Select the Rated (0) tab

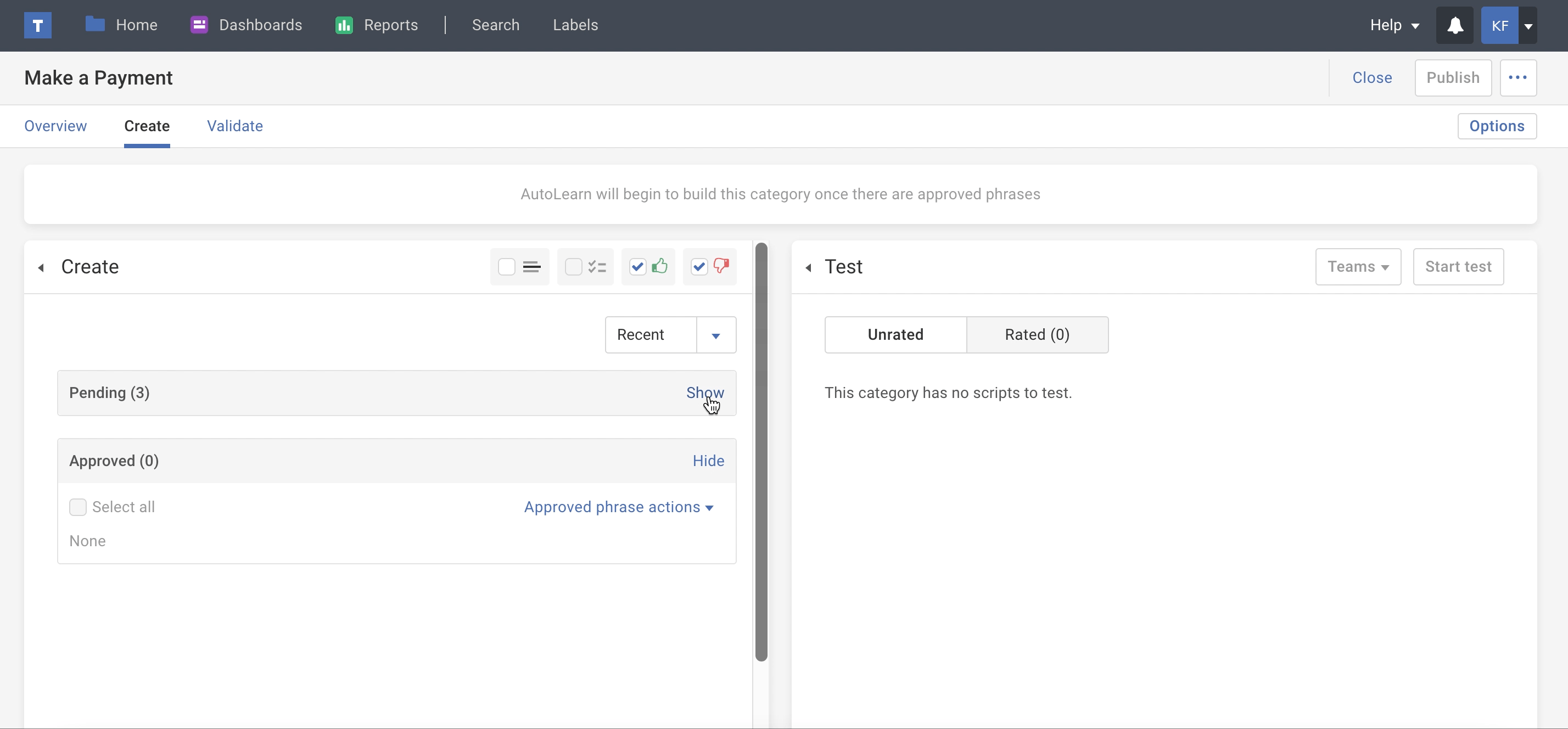[1037, 335]
